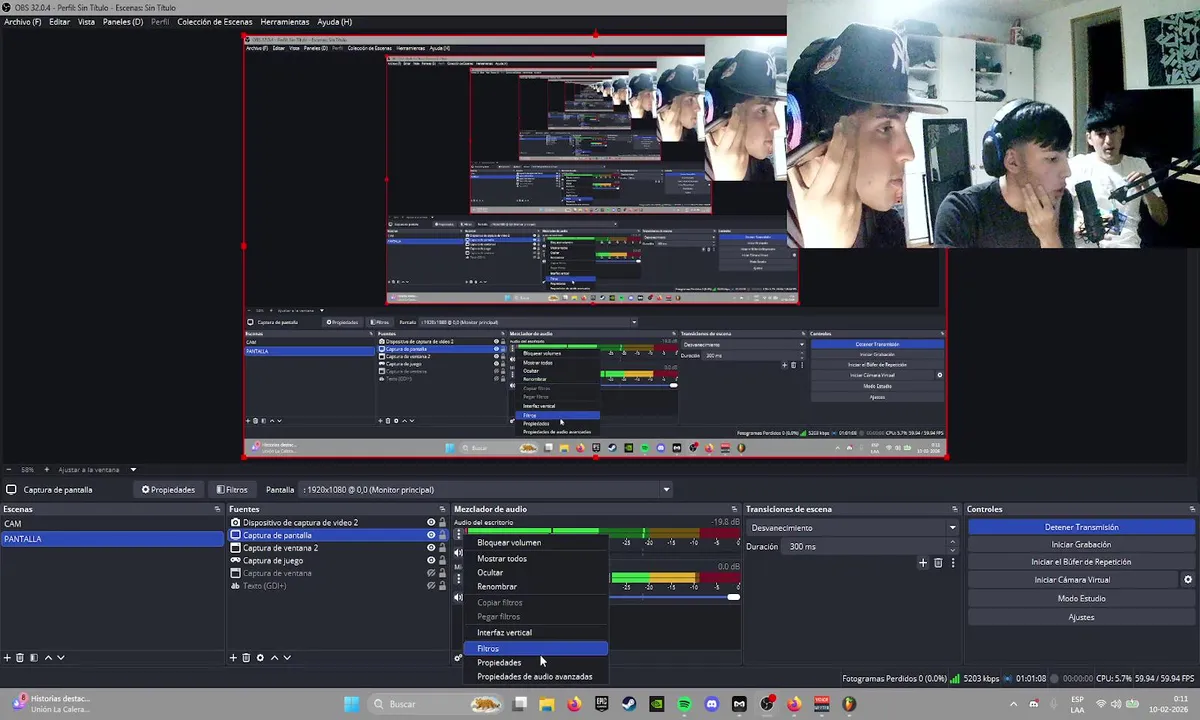This screenshot has width=1200, height=720.
Task: Open Propiedades button in source toolbar
Action: tap(168, 490)
